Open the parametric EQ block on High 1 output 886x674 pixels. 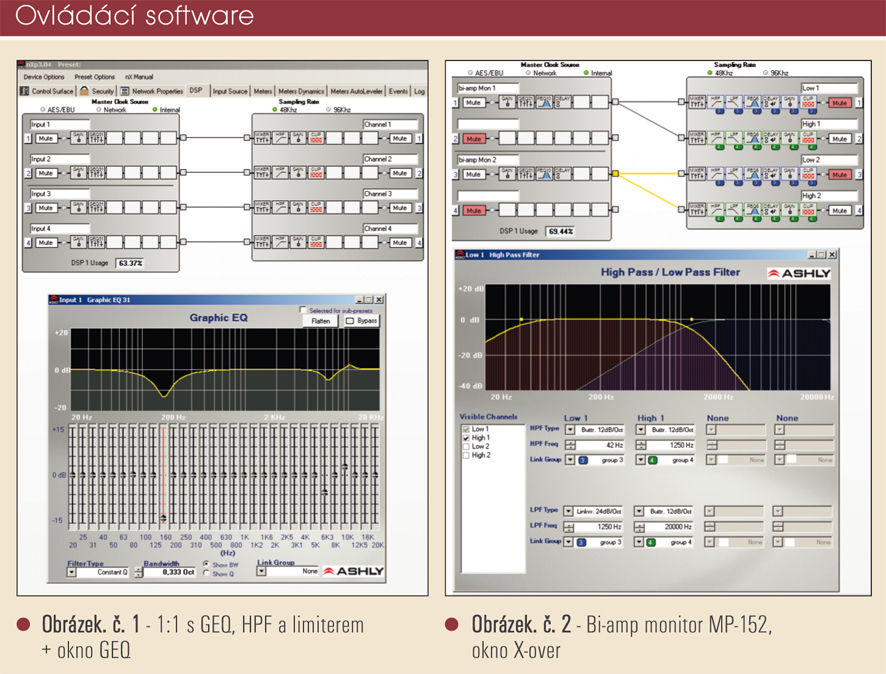[753, 138]
